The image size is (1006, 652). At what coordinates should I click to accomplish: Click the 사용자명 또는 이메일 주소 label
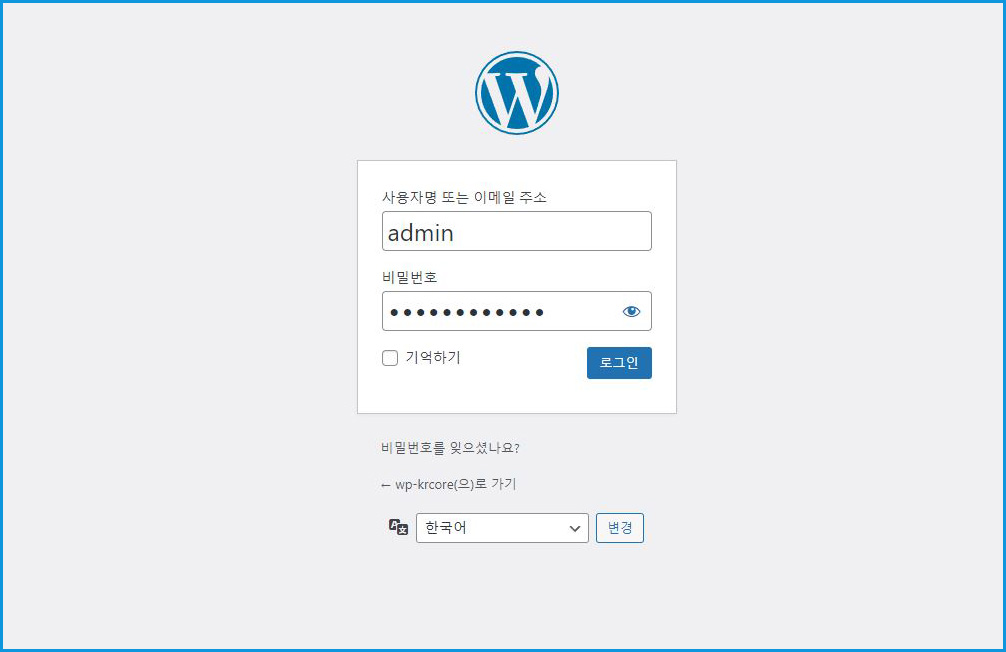pos(465,197)
